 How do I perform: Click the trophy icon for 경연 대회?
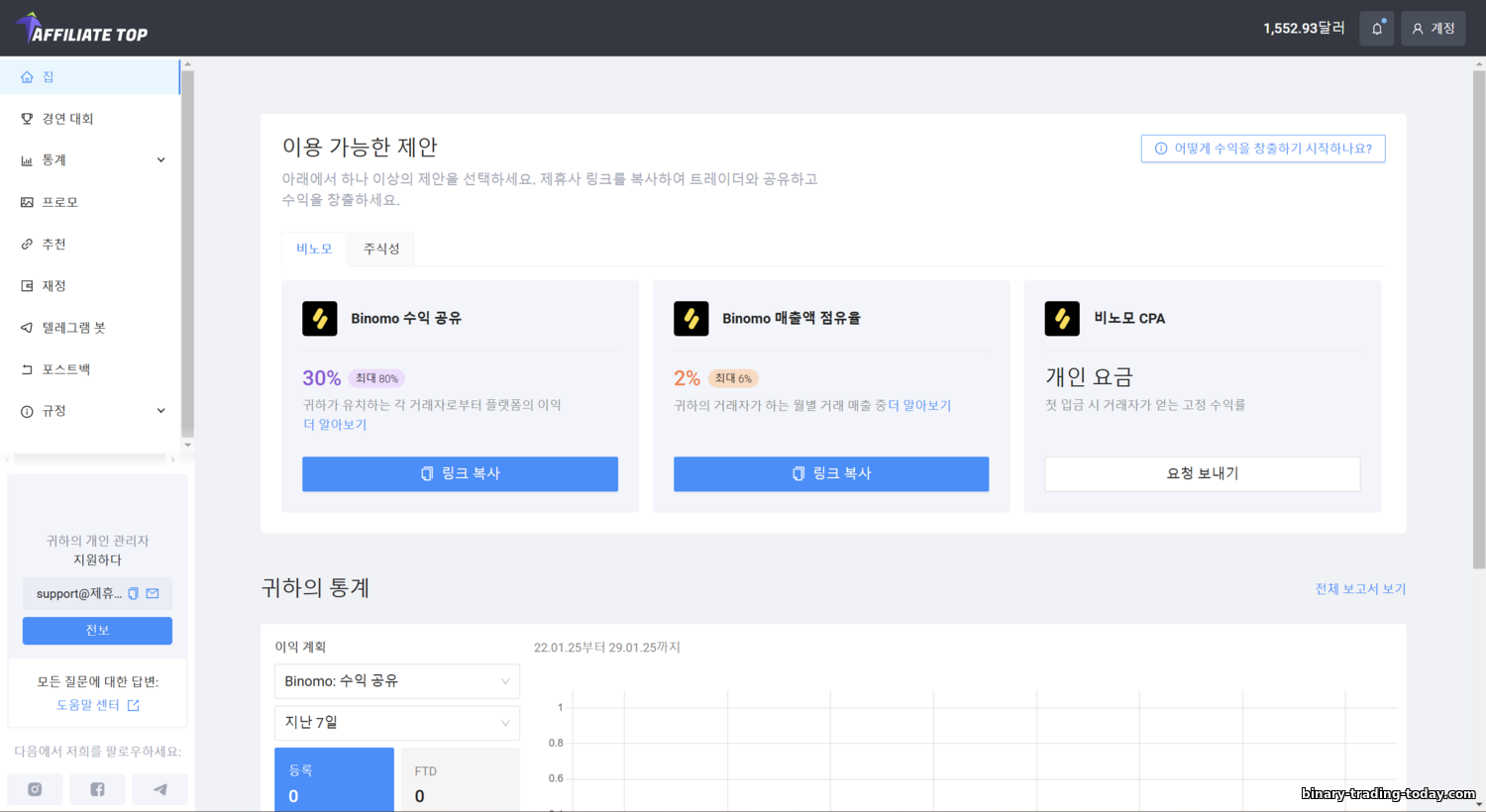pos(27,119)
